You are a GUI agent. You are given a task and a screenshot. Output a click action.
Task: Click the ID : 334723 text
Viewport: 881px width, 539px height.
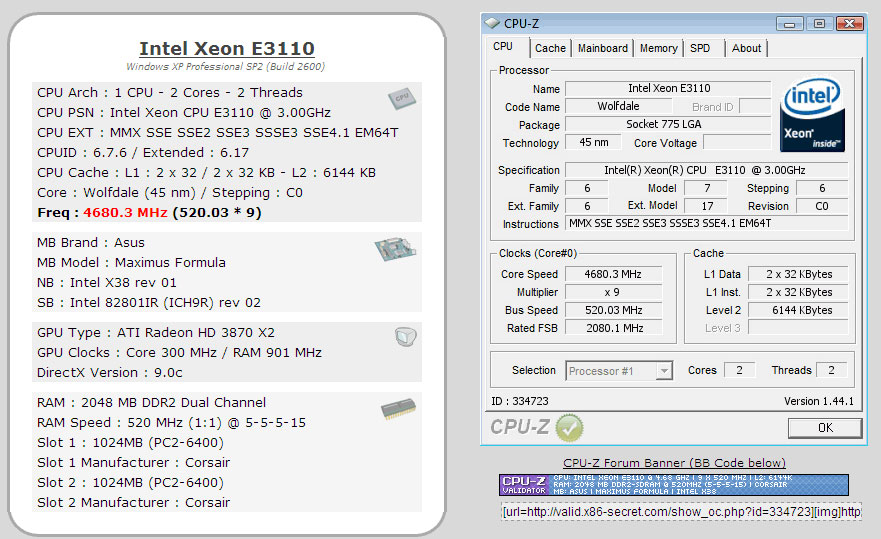pos(520,401)
